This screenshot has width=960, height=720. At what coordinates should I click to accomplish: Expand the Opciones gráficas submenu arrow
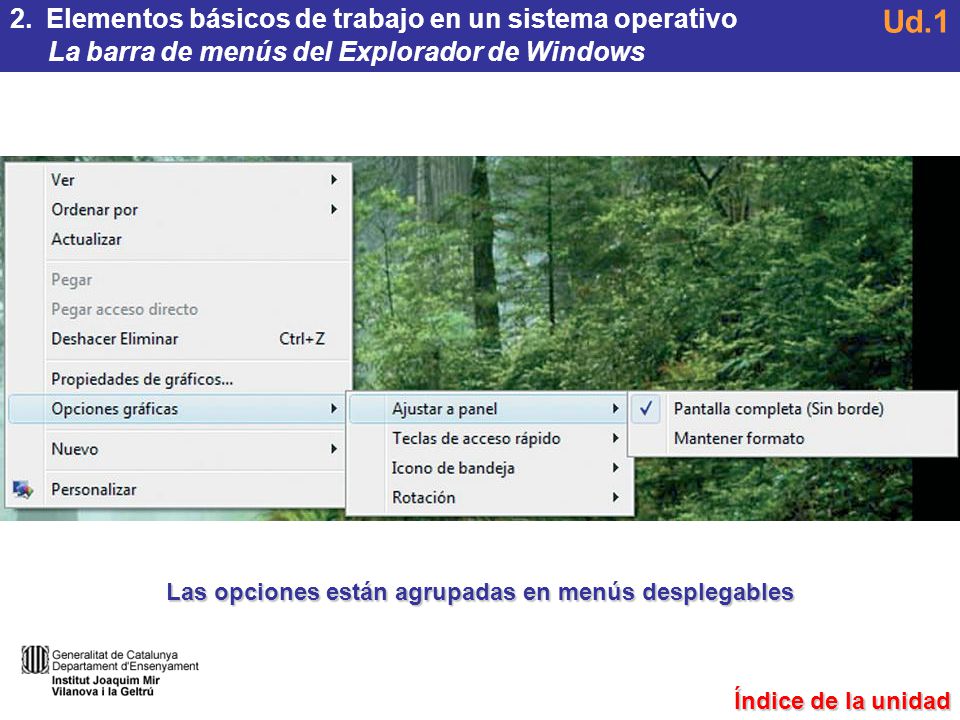(x=334, y=408)
